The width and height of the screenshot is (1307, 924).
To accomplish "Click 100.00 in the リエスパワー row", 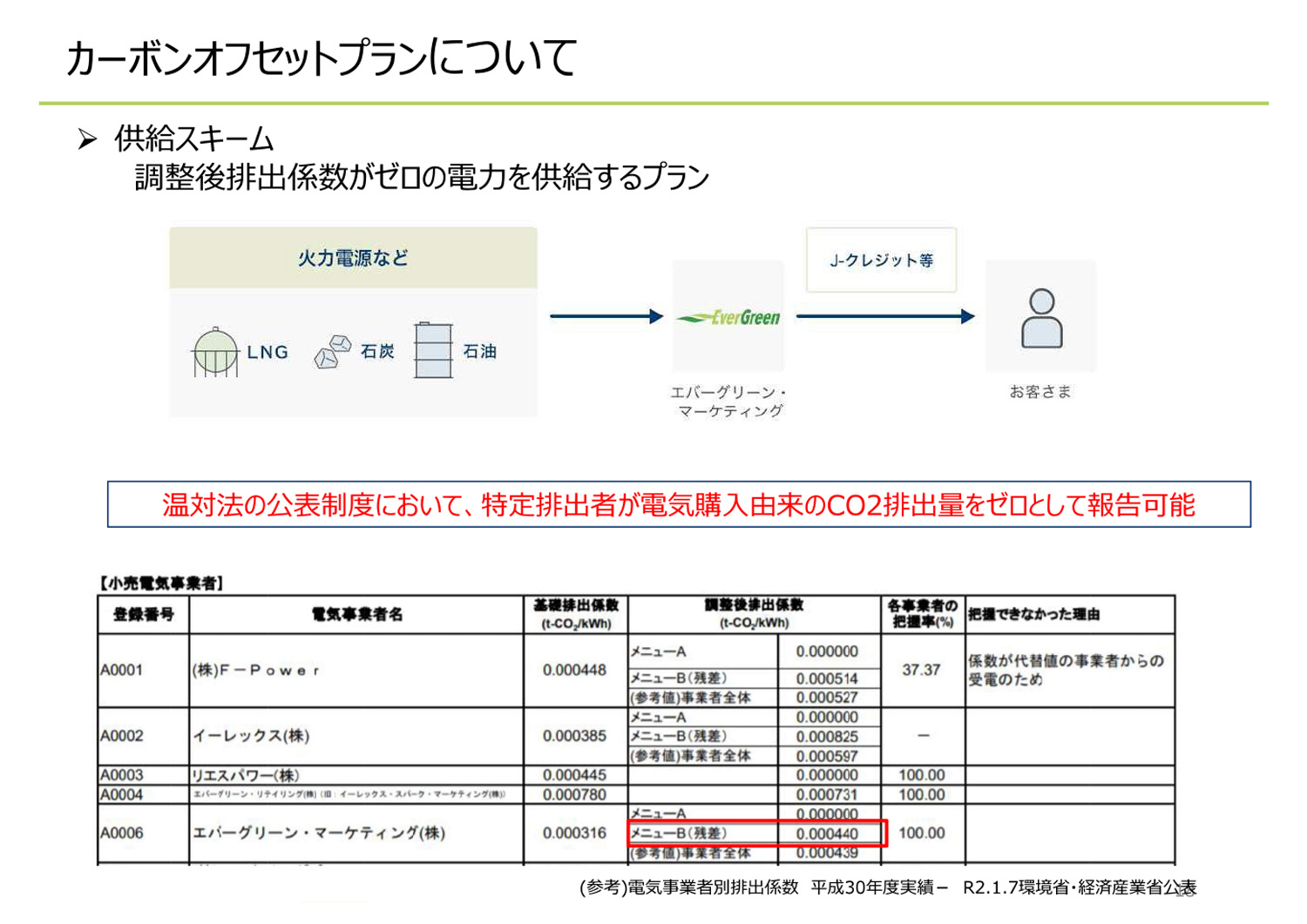I will [922, 775].
